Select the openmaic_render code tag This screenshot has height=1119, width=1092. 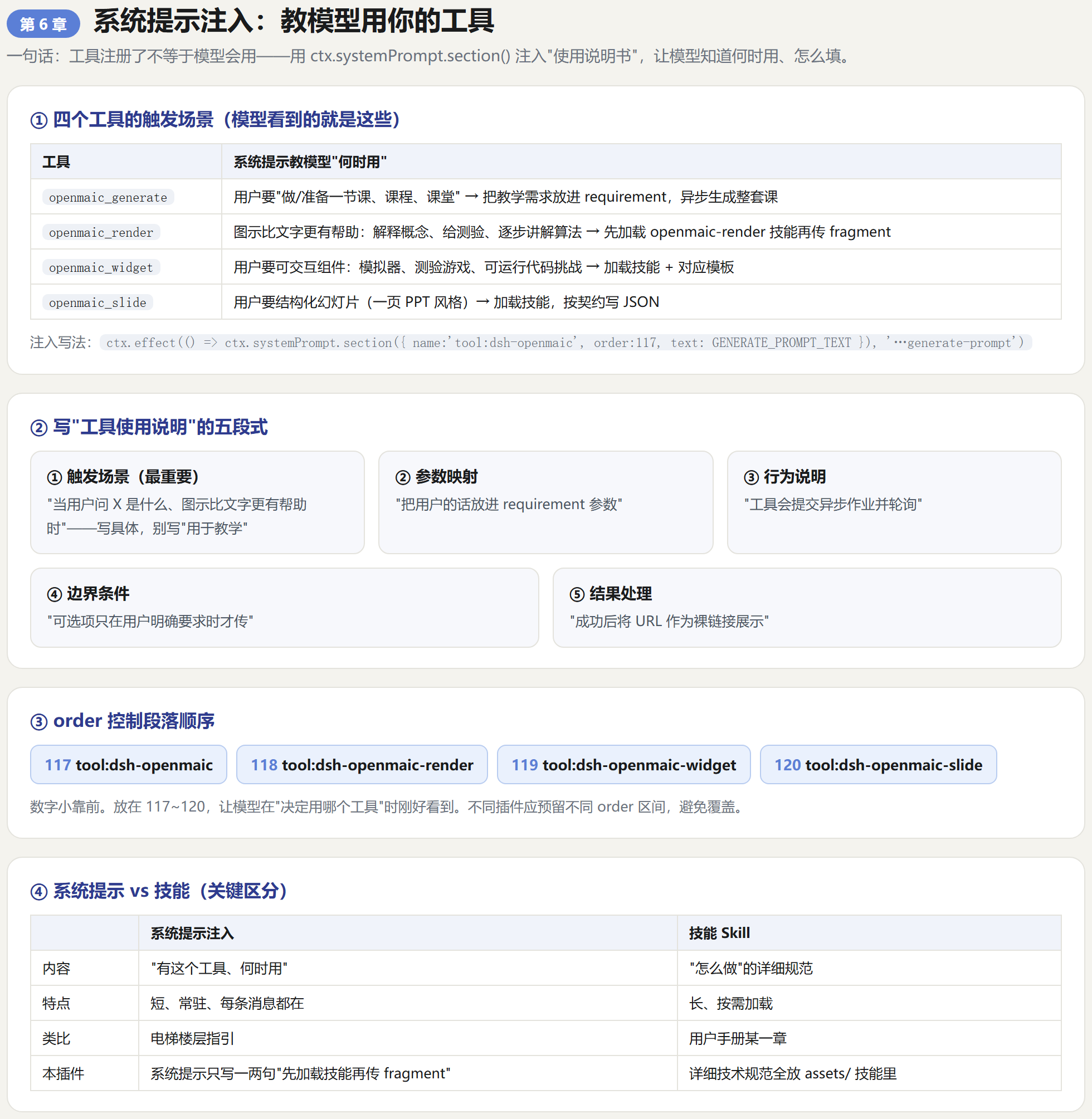click(x=101, y=232)
